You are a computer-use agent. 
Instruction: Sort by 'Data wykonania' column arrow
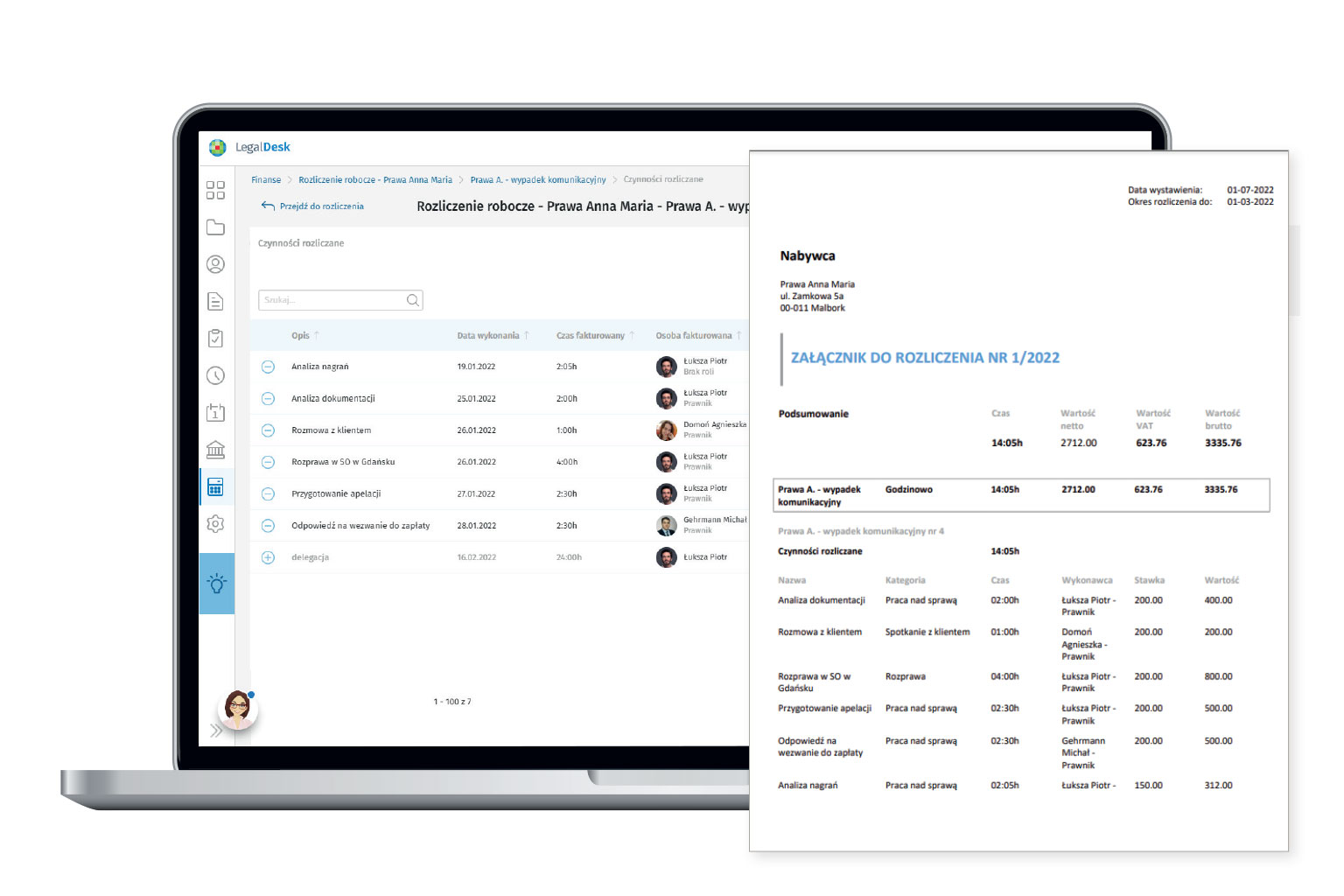[527, 335]
